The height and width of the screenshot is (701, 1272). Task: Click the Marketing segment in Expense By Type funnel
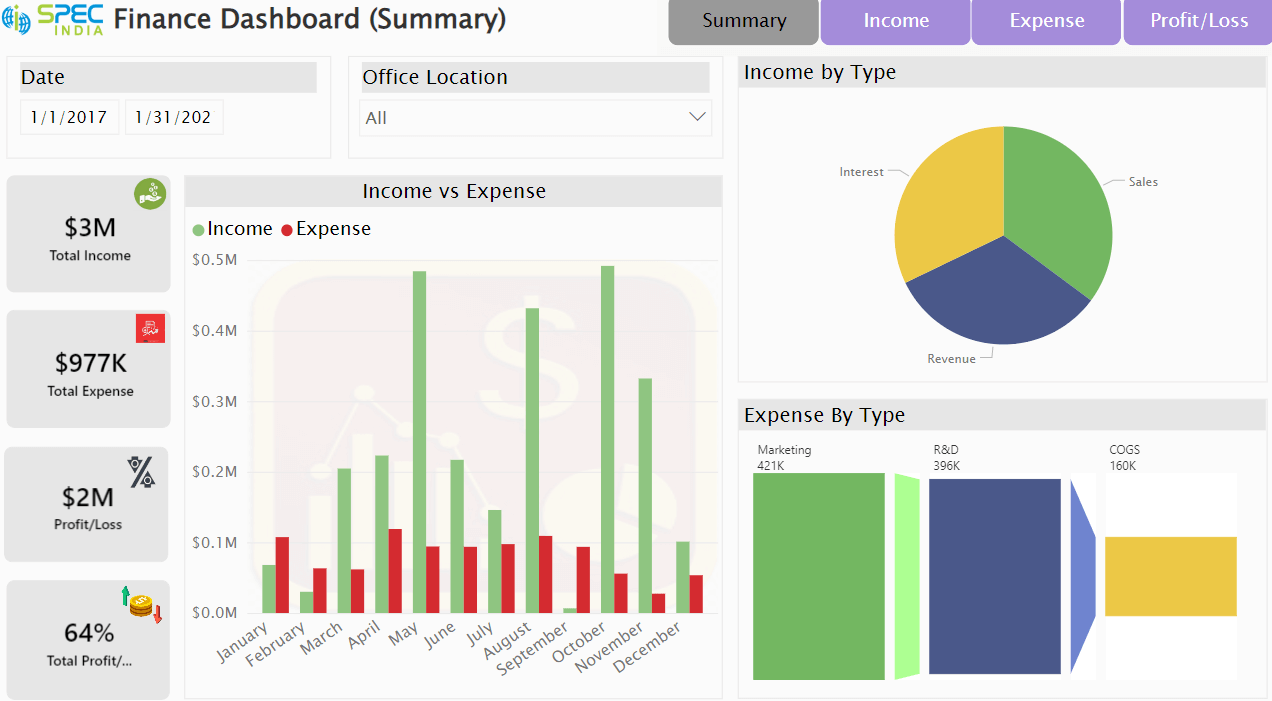[x=819, y=575]
